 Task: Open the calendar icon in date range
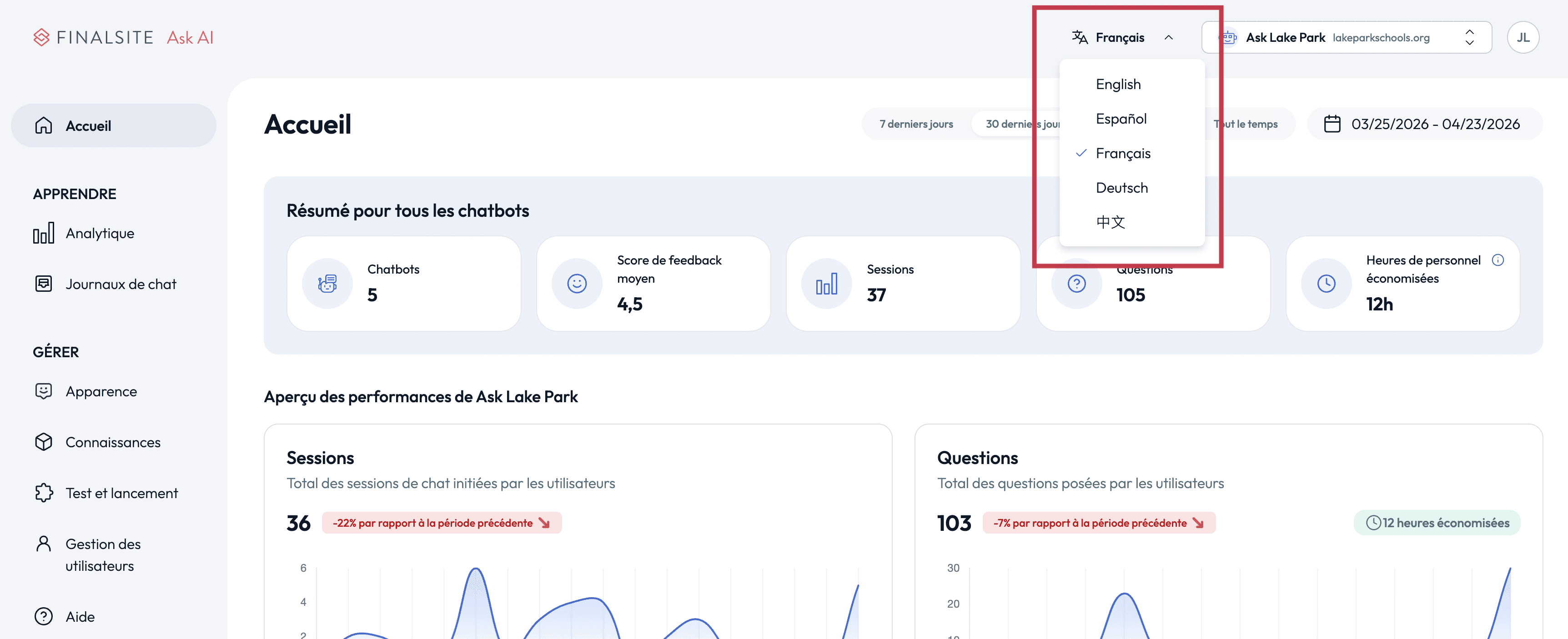pos(1332,124)
